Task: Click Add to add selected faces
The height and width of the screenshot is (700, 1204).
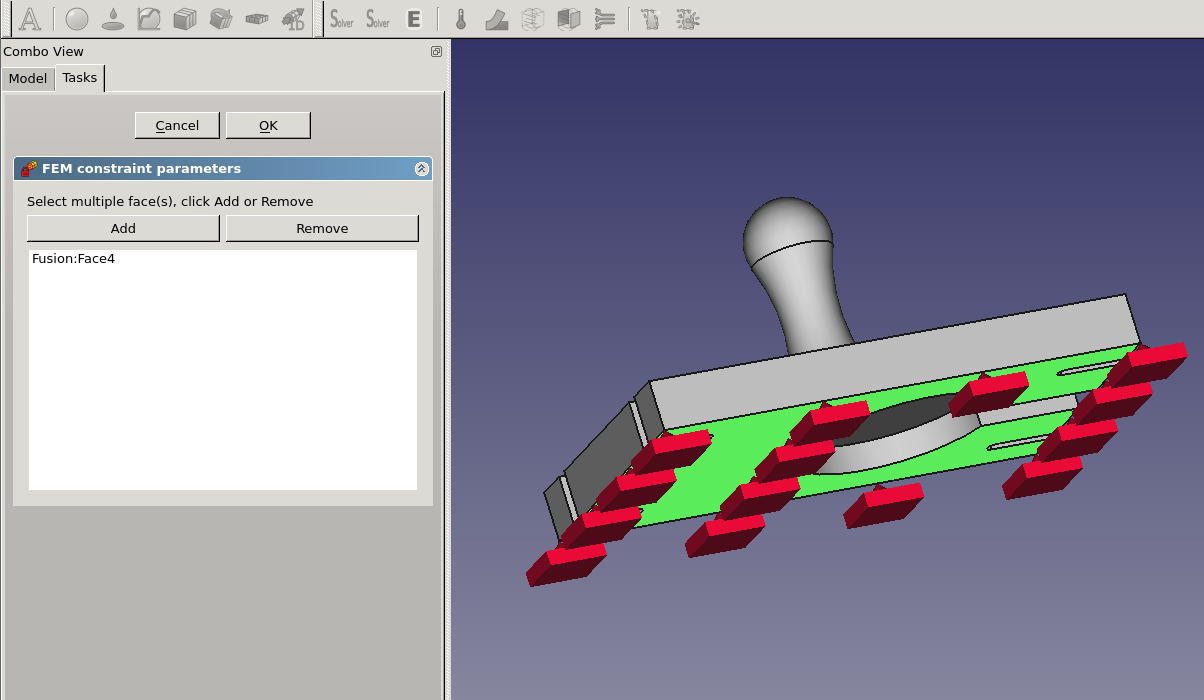Action: pyautogui.click(x=123, y=228)
